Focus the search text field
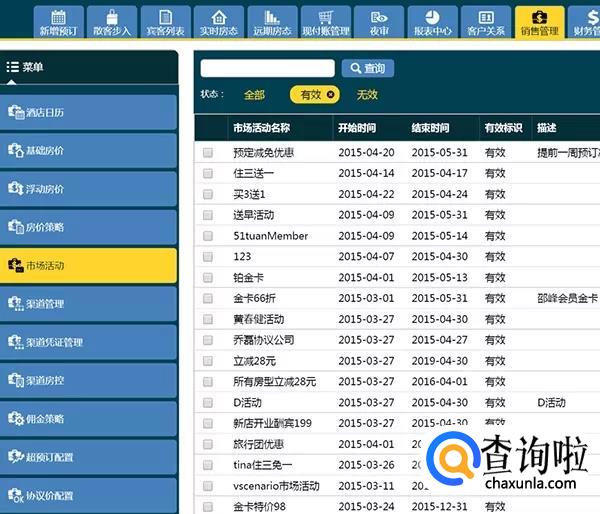Viewport: 600px width, 514px height. coord(267,68)
